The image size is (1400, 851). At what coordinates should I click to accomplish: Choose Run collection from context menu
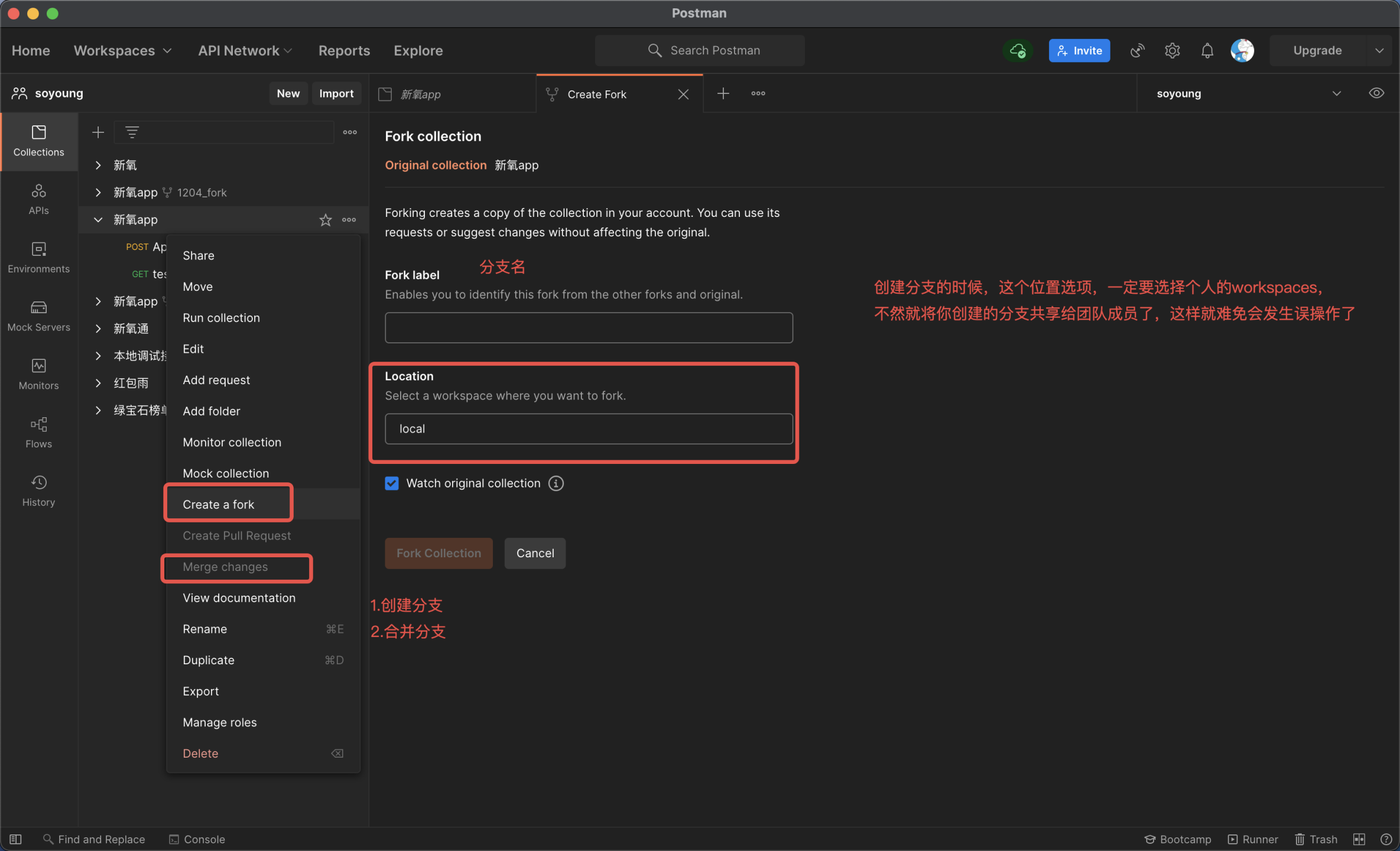click(221, 317)
